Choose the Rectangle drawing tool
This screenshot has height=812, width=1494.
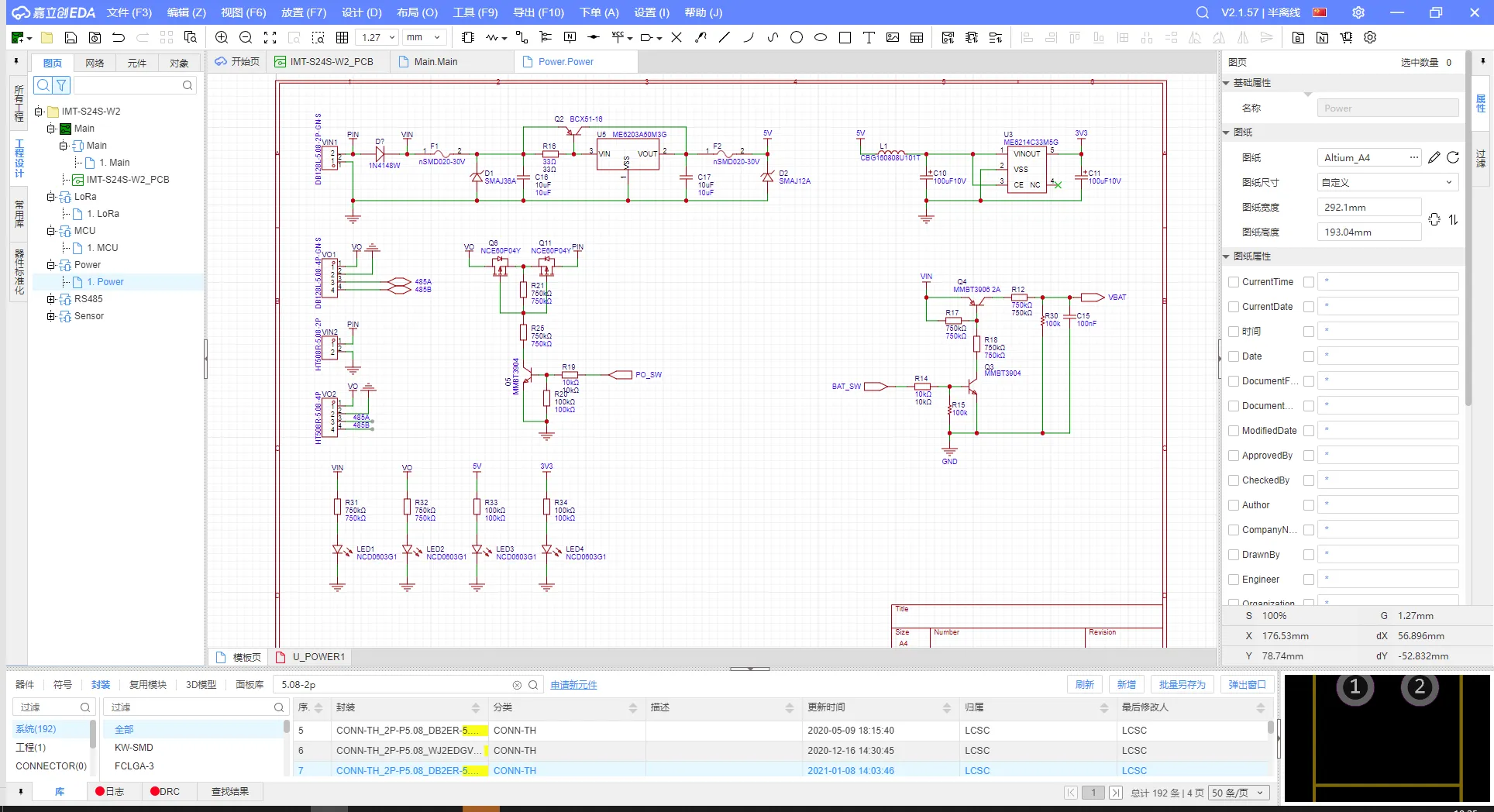[x=845, y=37]
